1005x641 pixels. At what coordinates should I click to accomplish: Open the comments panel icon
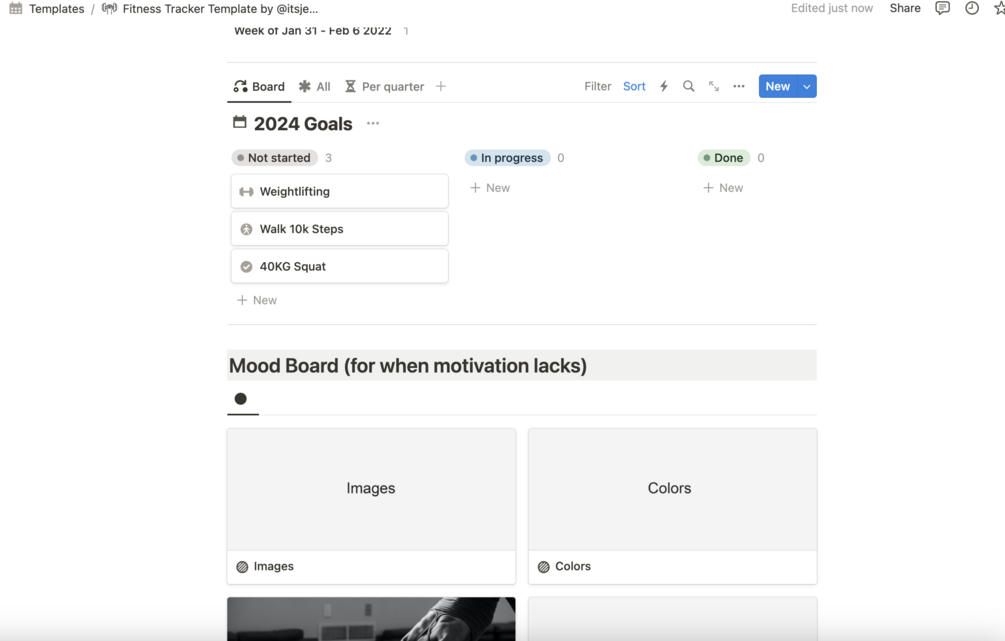(x=942, y=8)
